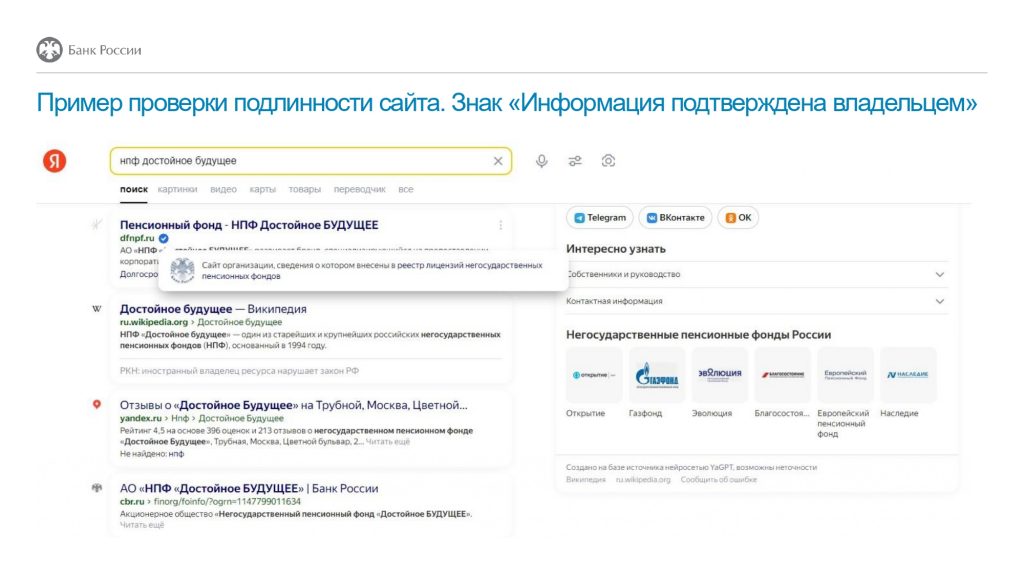Open the «карты» tab
This screenshot has height=576, width=1024.
tap(263, 189)
